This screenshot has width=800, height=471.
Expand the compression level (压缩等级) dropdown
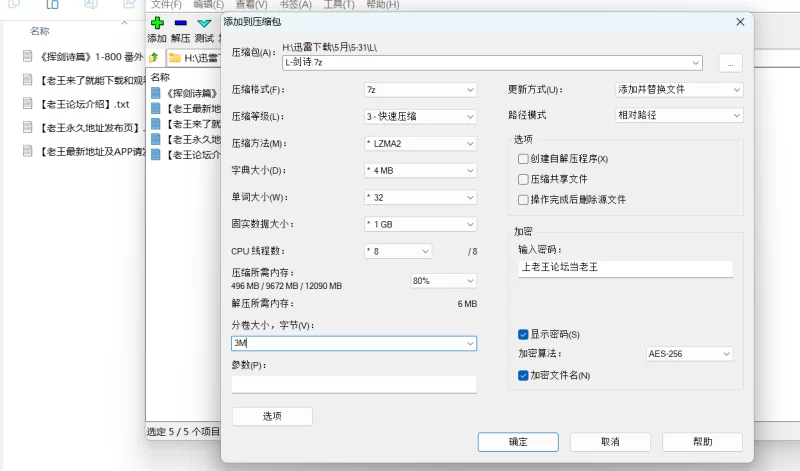(420, 116)
